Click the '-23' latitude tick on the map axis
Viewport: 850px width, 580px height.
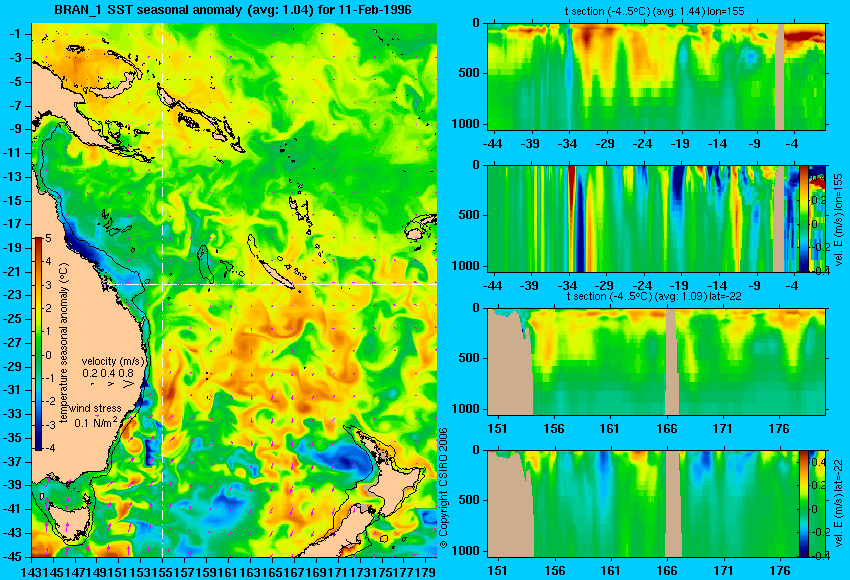tap(14, 295)
